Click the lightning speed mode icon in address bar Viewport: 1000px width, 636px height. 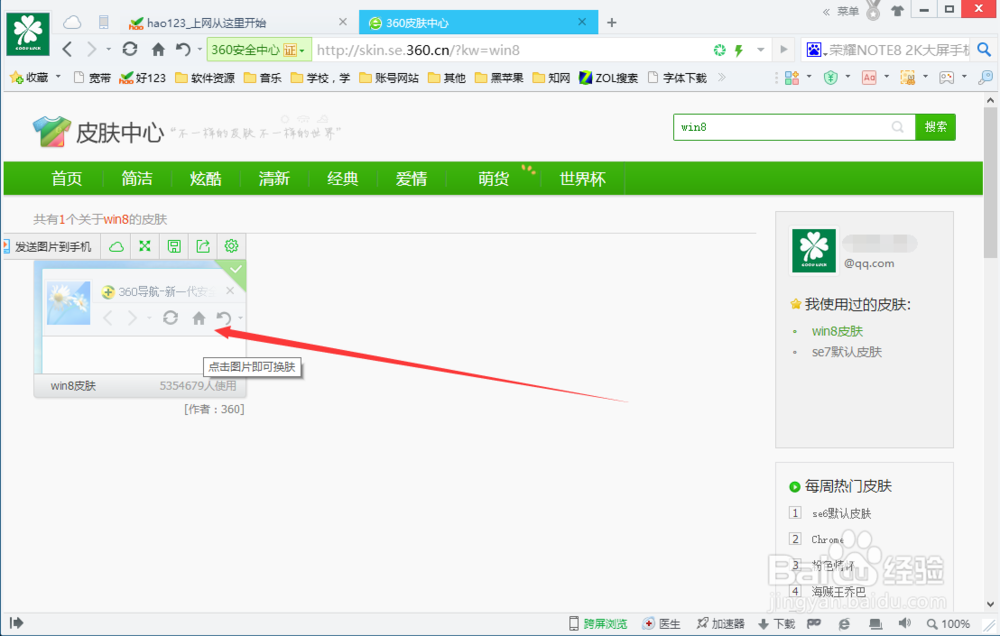739,50
